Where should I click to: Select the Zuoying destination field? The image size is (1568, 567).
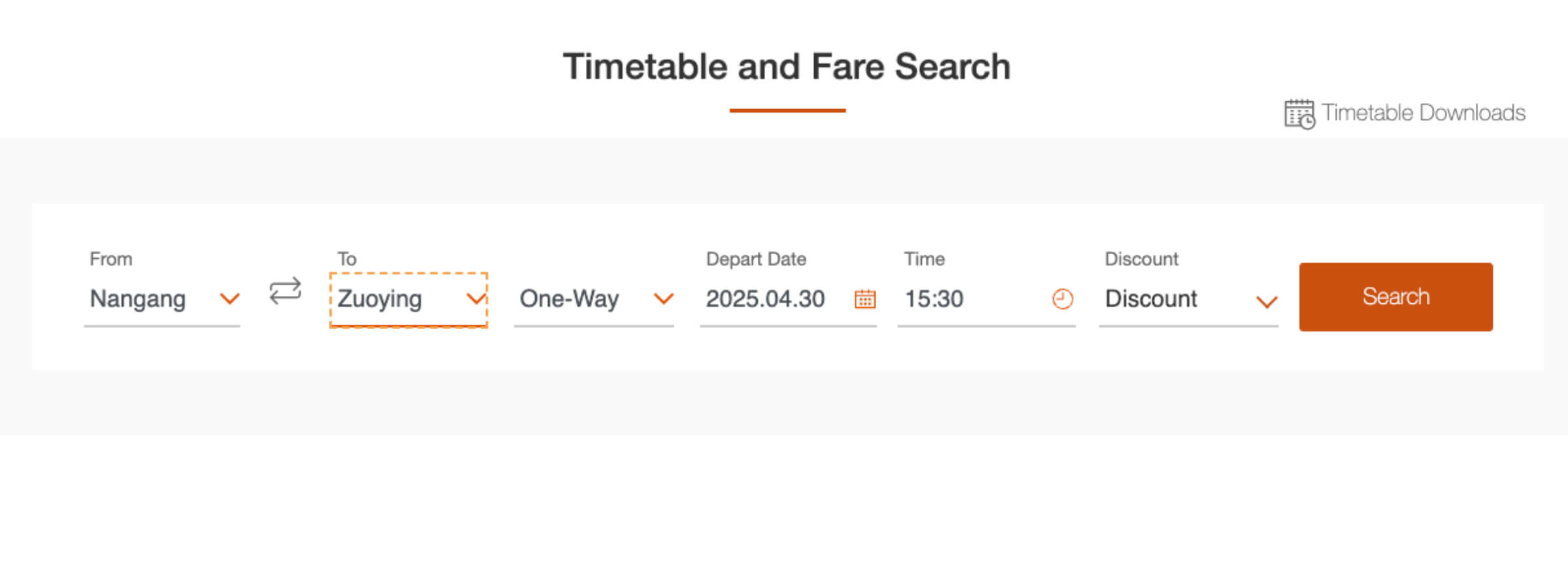pyautogui.click(x=409, y=300)
